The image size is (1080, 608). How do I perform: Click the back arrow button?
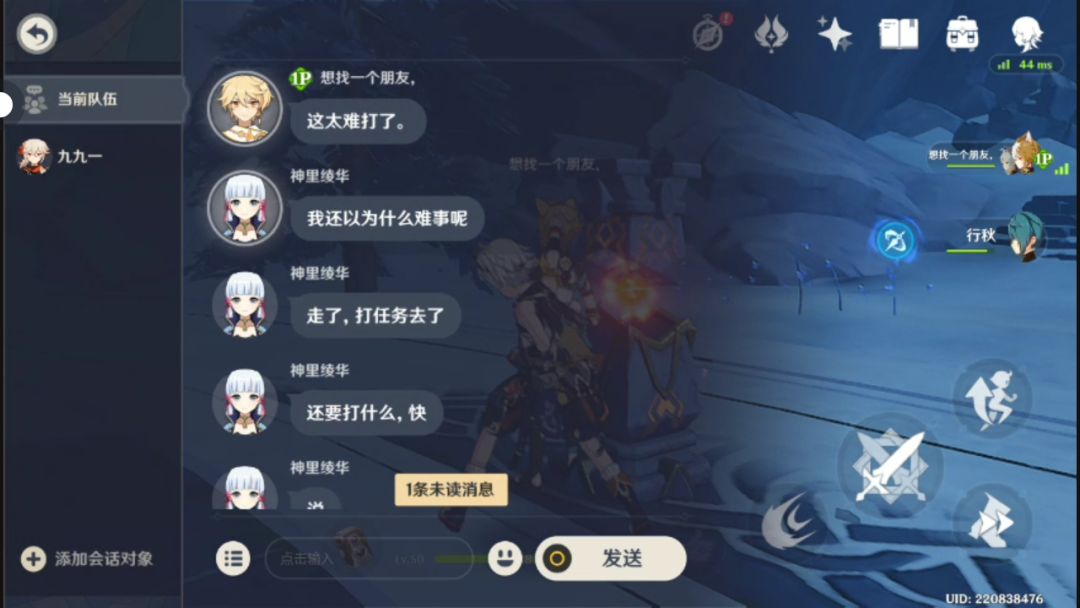pos(37,34)
